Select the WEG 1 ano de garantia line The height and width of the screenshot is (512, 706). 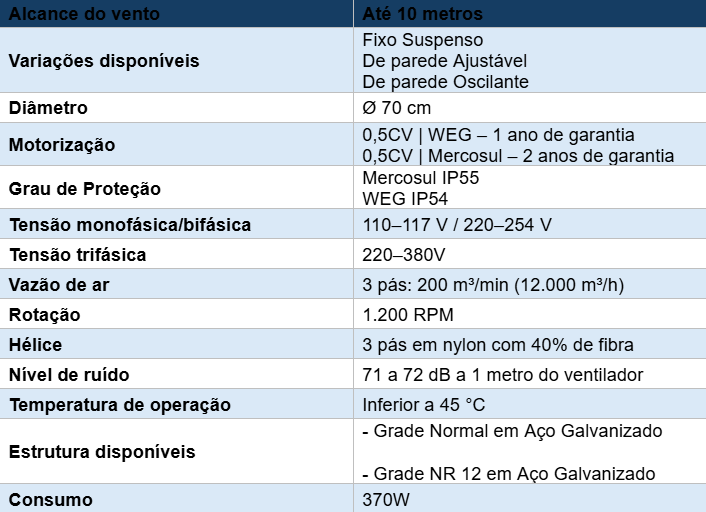click(498, 135)
